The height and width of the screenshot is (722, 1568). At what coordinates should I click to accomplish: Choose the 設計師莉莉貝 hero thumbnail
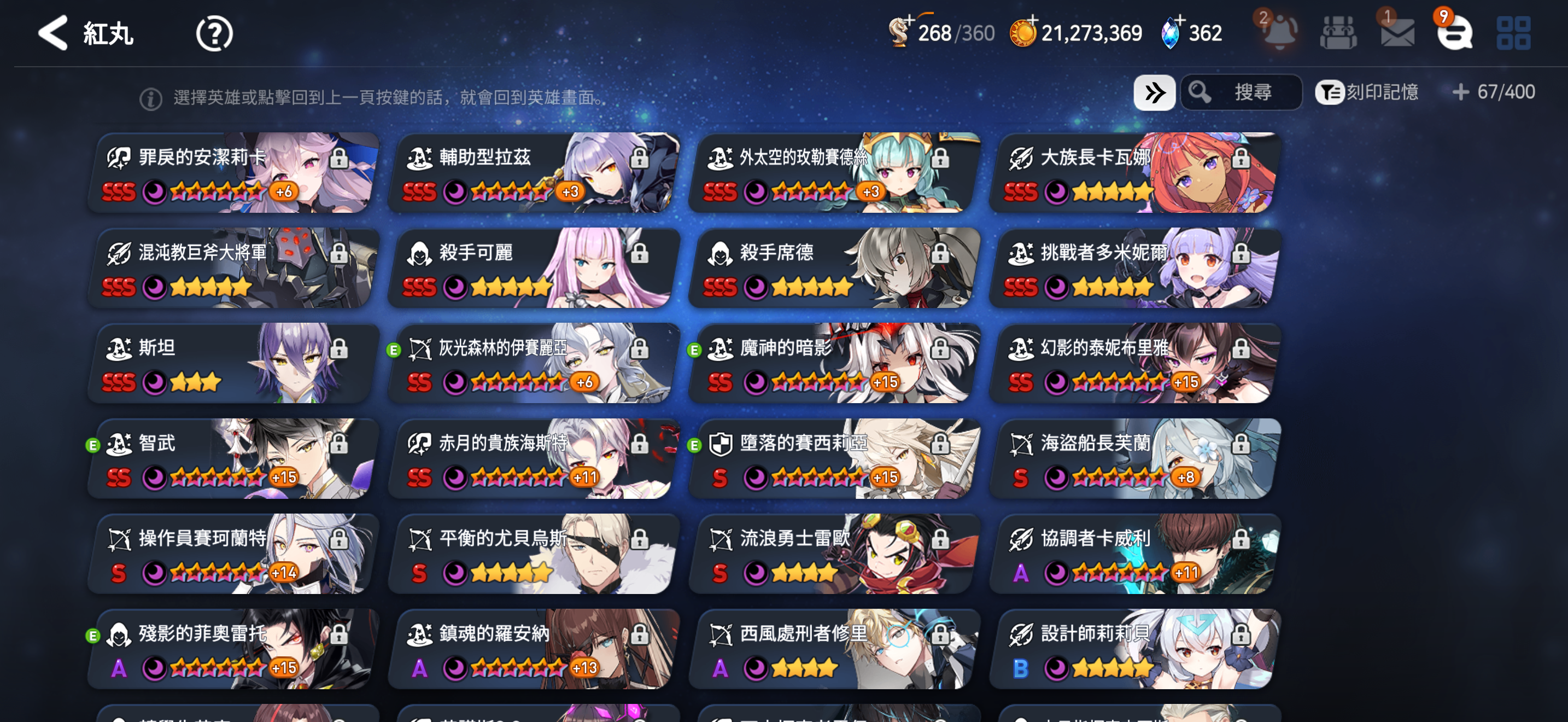point(1134,649)
